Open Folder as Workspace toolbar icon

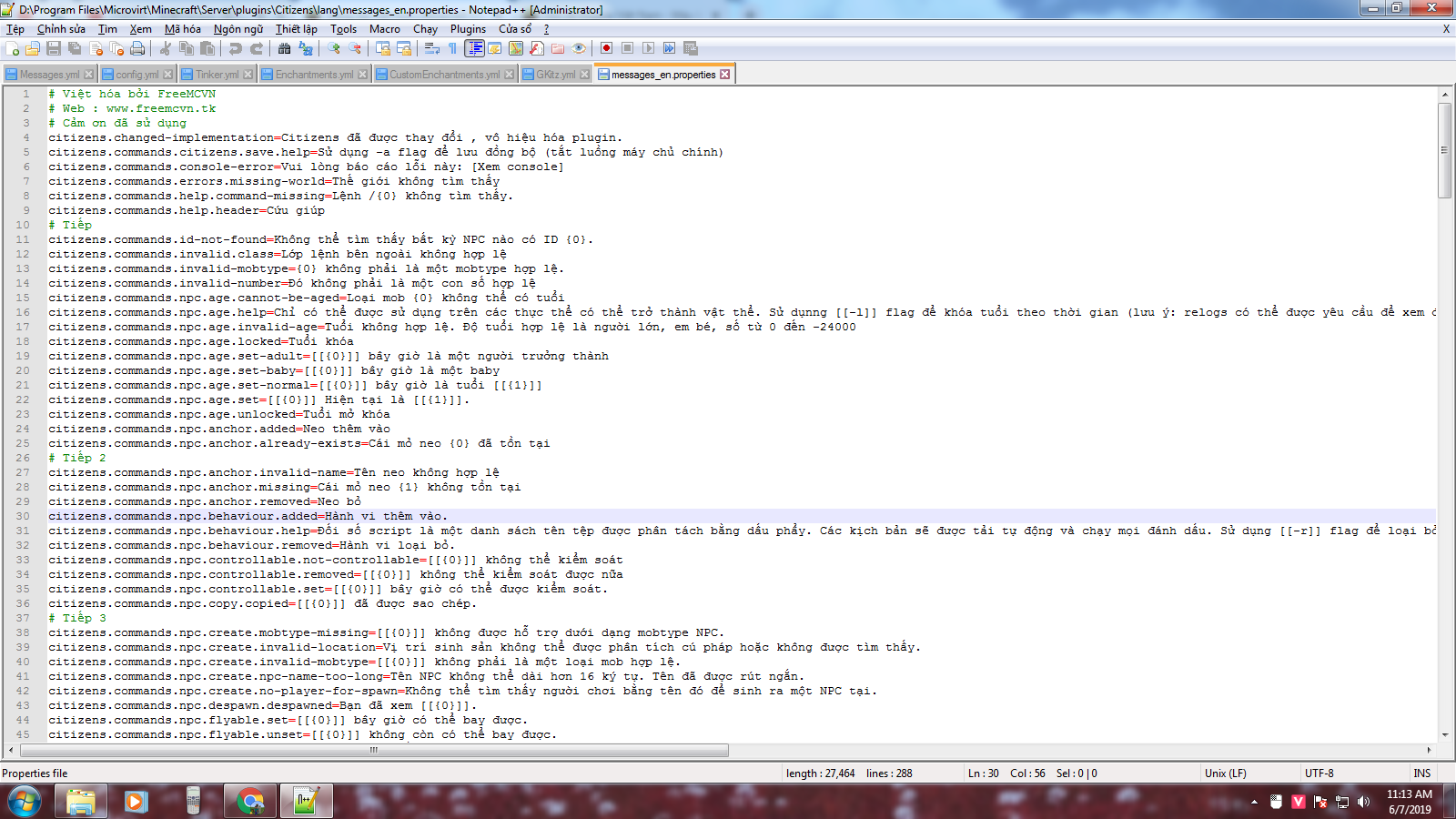pos(558,48)
